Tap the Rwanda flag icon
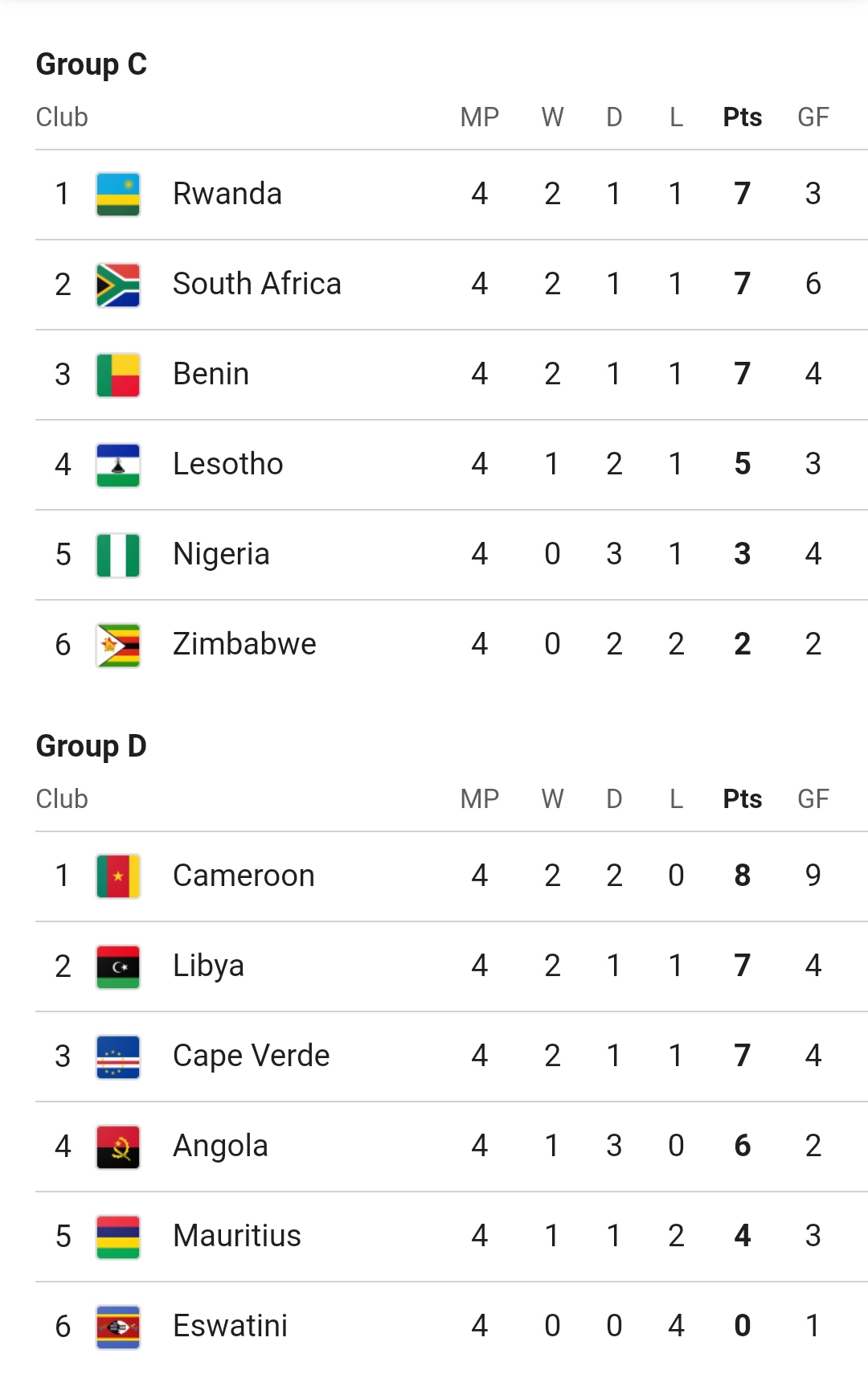The height and width of the screenshot is (1395, 868). (x=118, y=195)
